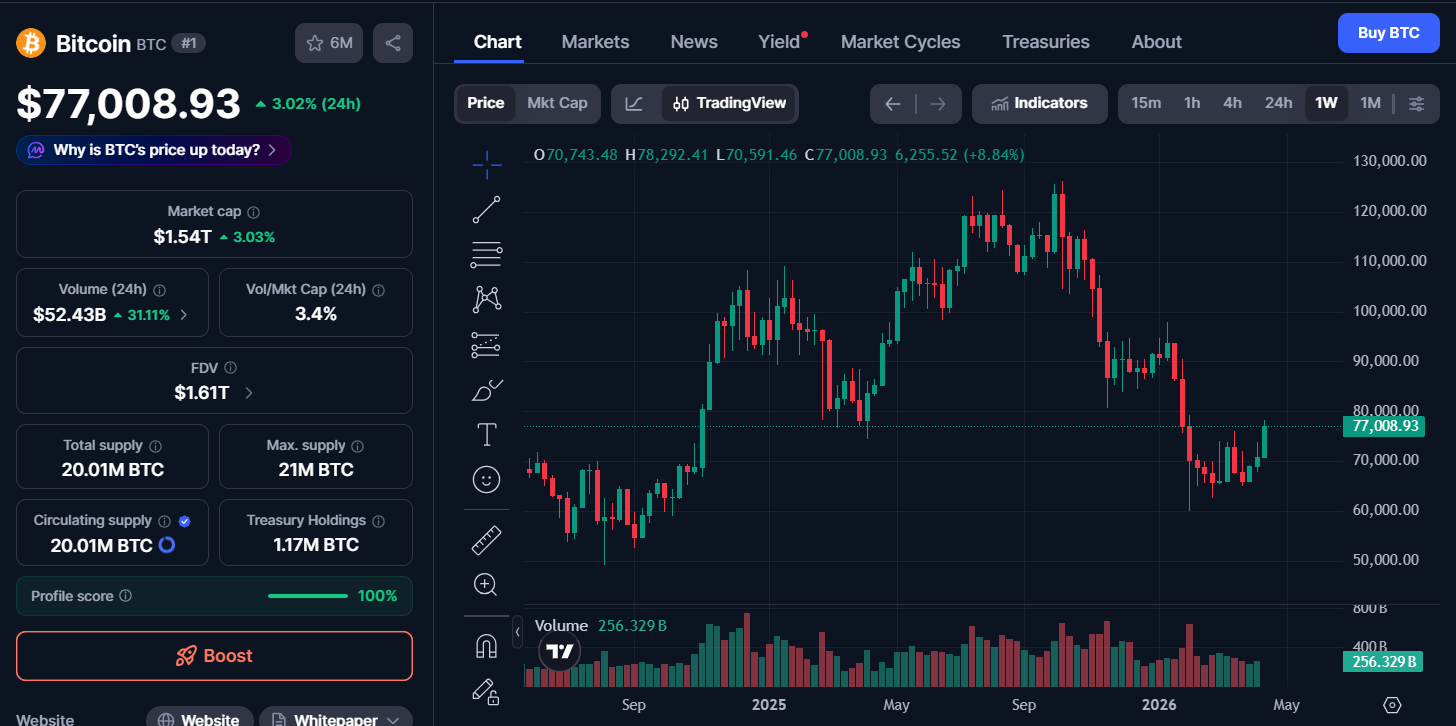Set interval to 4h
Image resolution: width=1456 pixels, height=726 pixels.
click(x=1232, y=103)
